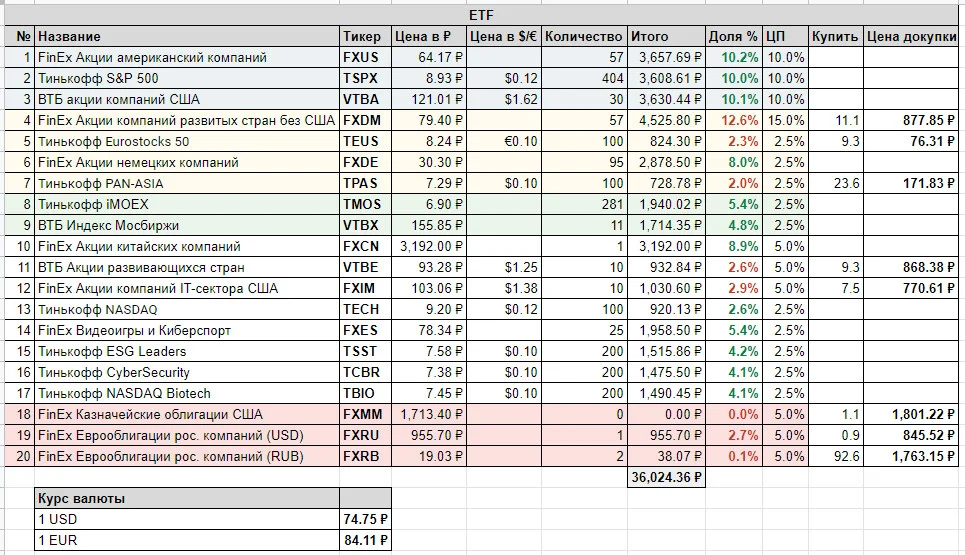Click the 'Итого' column header
Viewport: 965px width, 555px height.
[666, 36]
